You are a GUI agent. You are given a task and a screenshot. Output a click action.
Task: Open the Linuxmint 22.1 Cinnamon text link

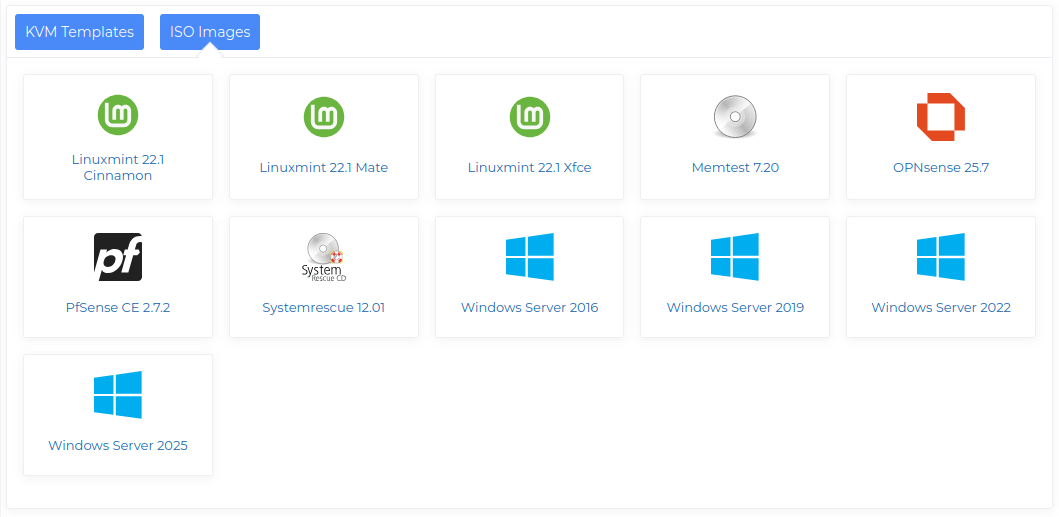[x=118, y=167]
